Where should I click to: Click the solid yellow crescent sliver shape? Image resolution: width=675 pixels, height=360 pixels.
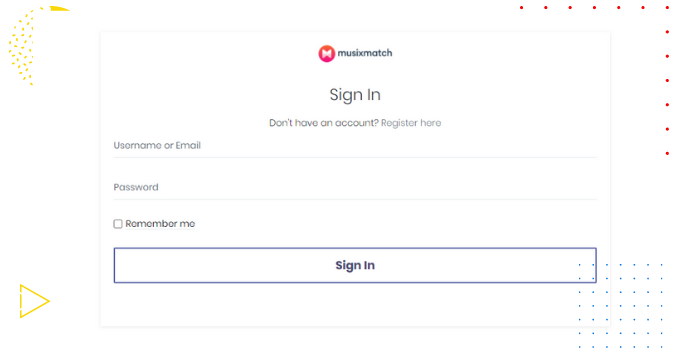59,9
